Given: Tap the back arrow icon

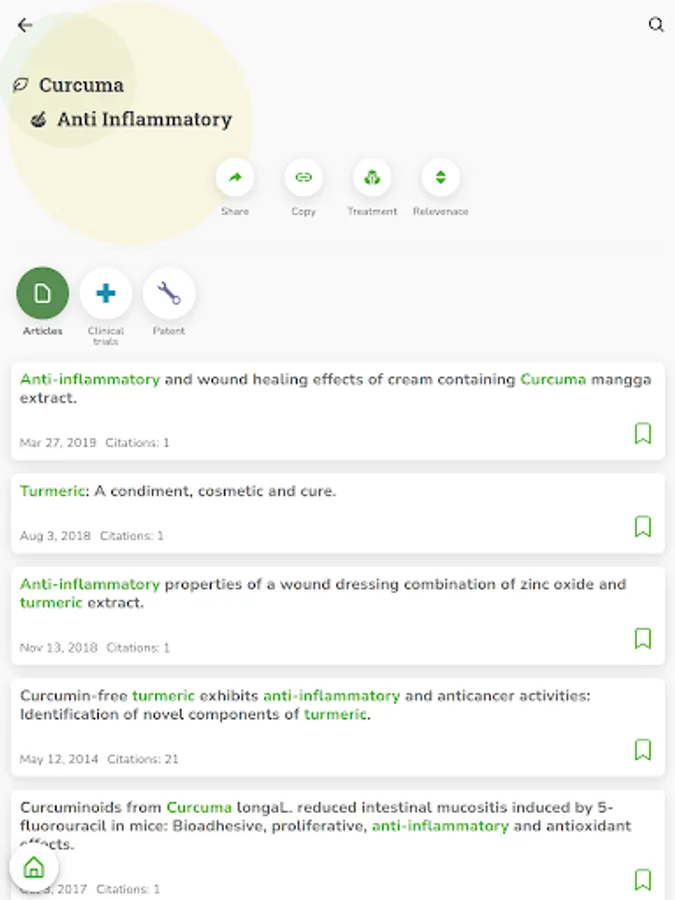Looking at the screenshot, I should [25, 26].
